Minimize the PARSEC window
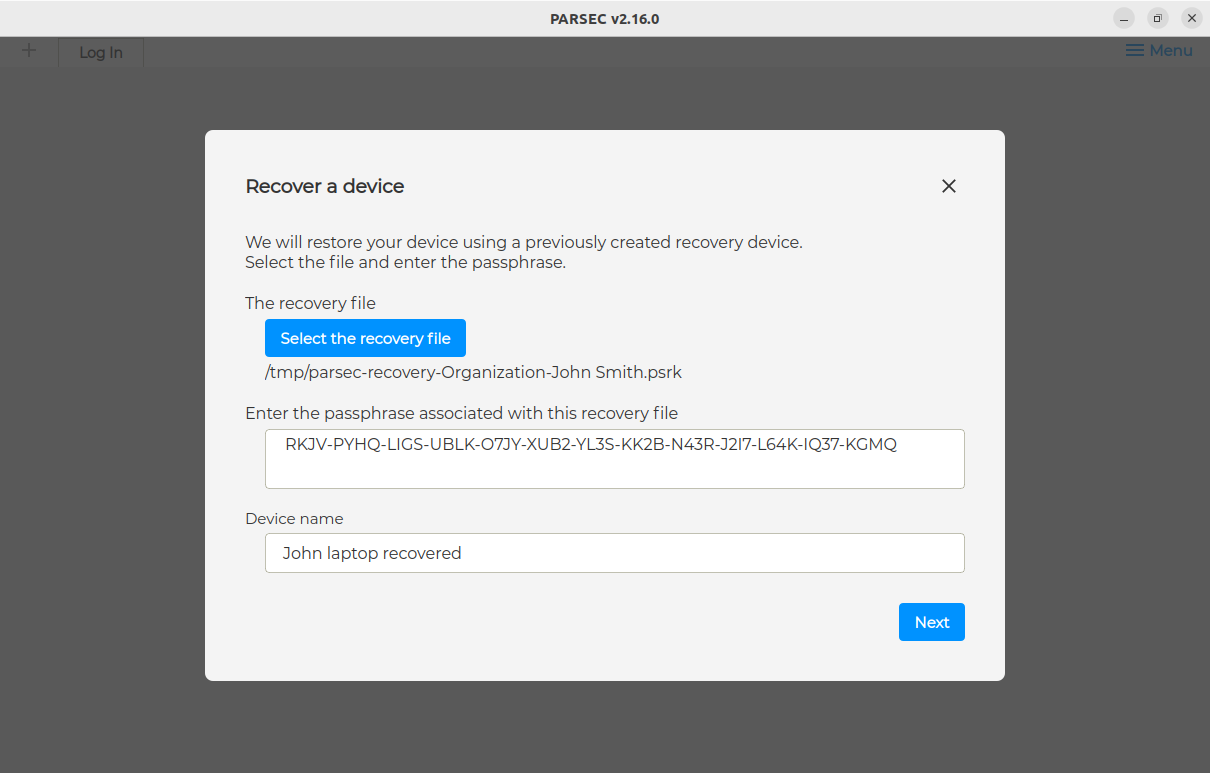 1125,18
